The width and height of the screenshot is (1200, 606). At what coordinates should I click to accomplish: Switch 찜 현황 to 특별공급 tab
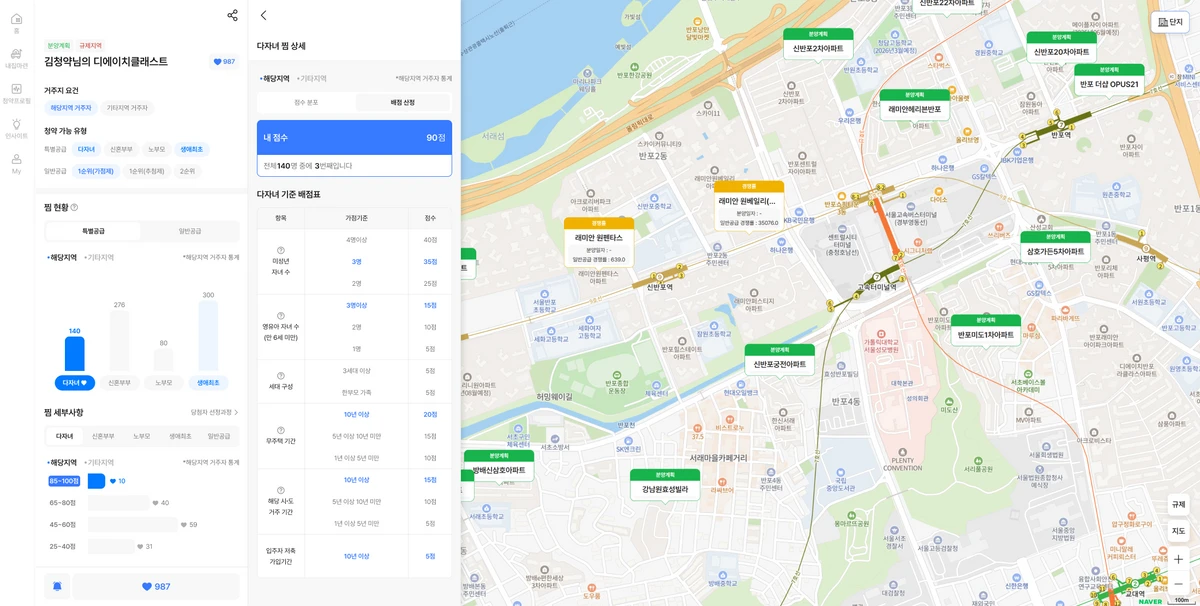[x=93, y=231]
